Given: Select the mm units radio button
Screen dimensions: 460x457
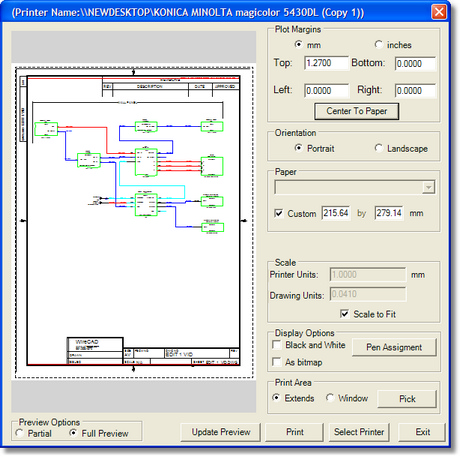Looking at the screenshot, I should coord(299,44).
